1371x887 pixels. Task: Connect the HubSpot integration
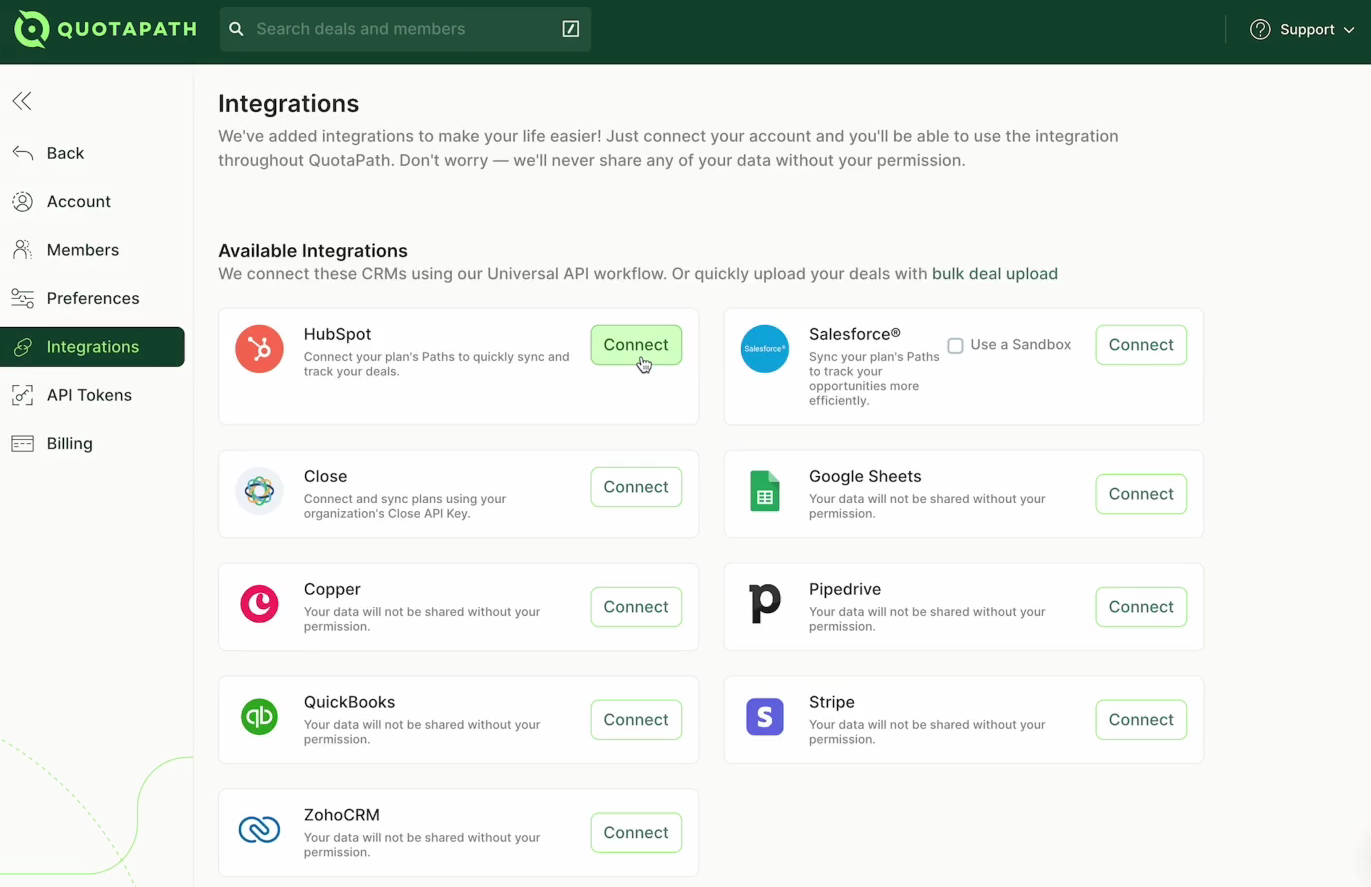[x=636, y=345]
